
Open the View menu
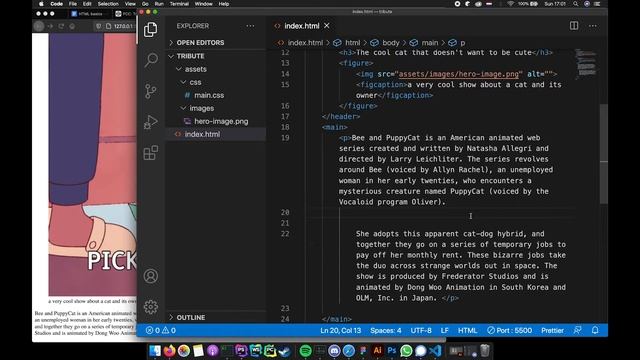pyautogui.click(x=130, y=4)
